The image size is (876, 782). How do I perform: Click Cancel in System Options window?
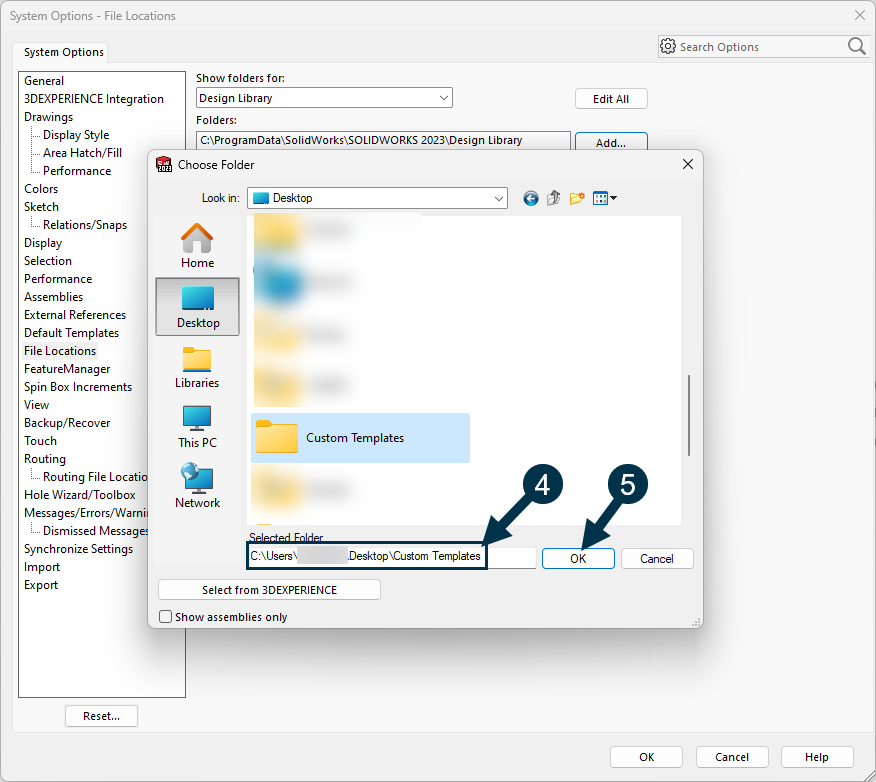click(732, 757)
